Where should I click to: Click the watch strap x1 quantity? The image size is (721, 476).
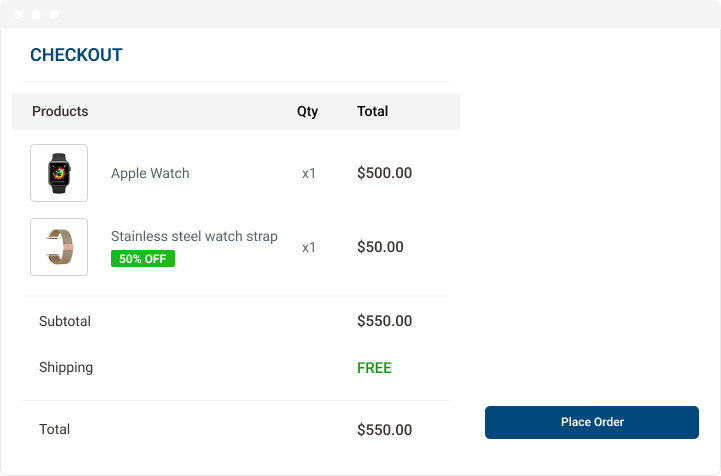[x=309, y=247]
